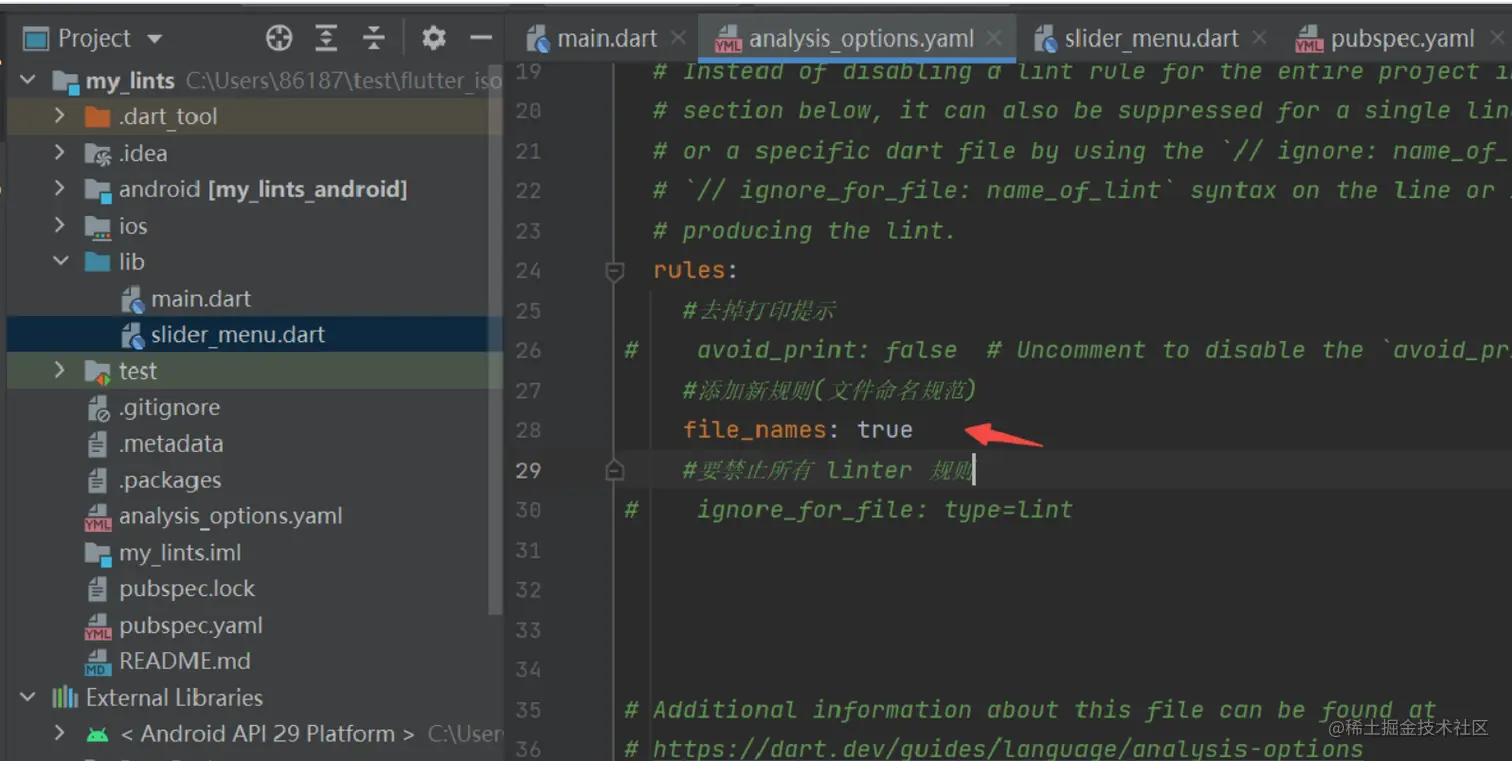The width and height of the screenshot is (1512, 761).
Task: Fold the rules block at line 24
Action: tap(615, 270)
